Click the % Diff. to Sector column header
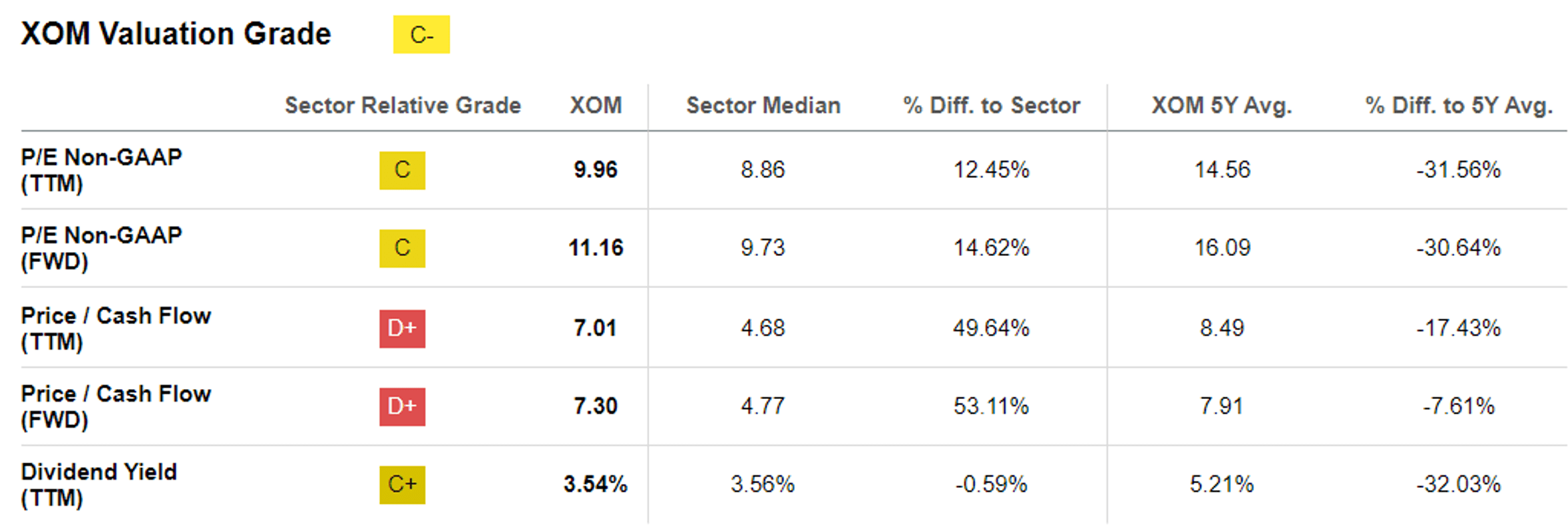 click(992, 106)
